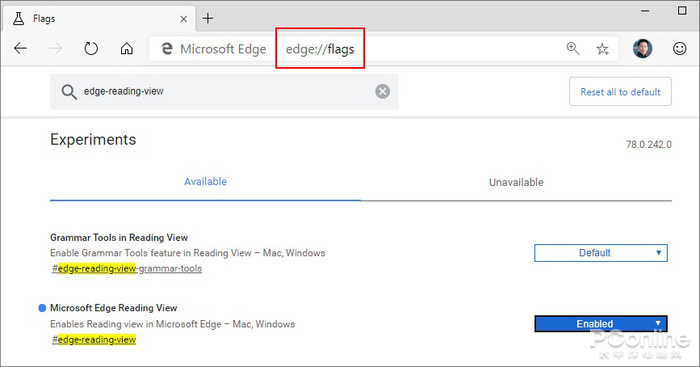Screen dimensions: 700x367
Task: Select the Flags browser tab
Action: pos(98,19)
